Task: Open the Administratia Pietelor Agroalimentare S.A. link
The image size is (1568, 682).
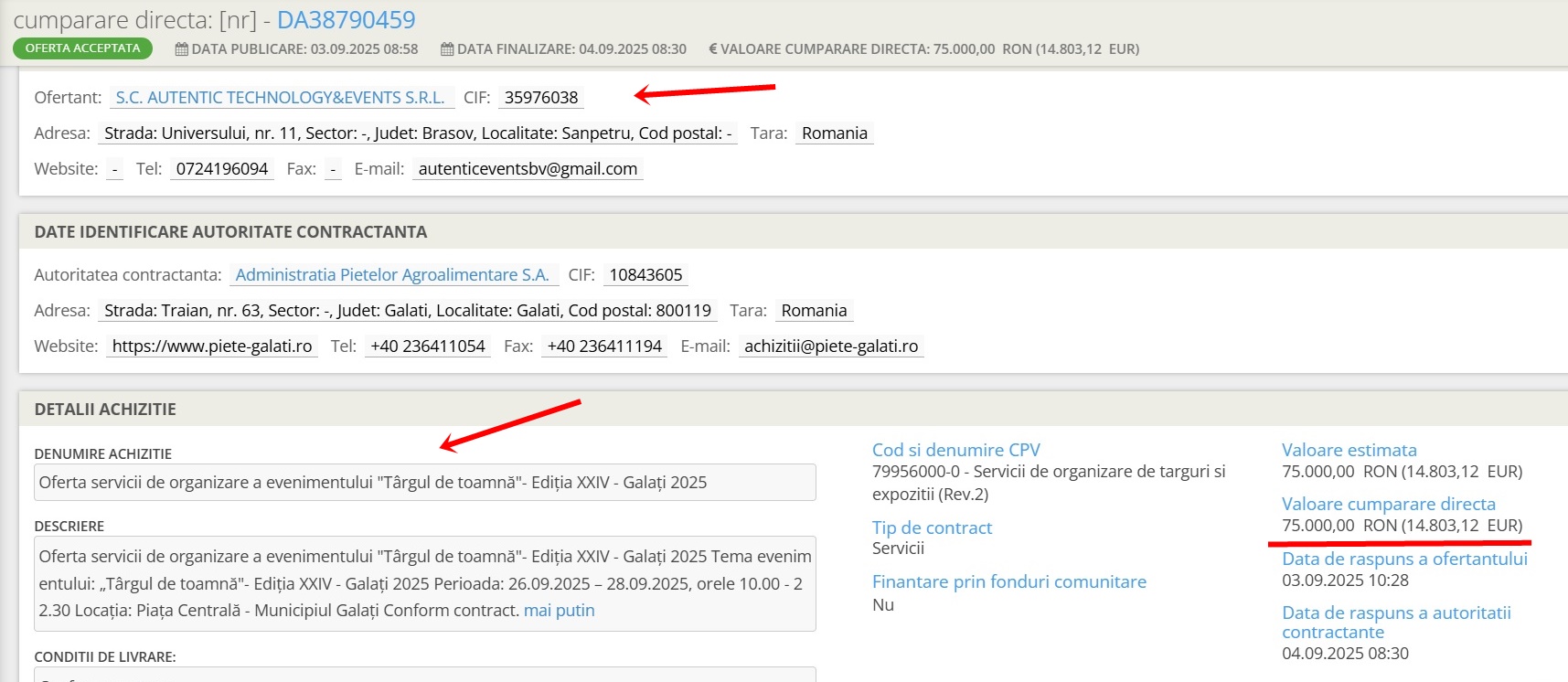Action: click(x=392, y=275)
